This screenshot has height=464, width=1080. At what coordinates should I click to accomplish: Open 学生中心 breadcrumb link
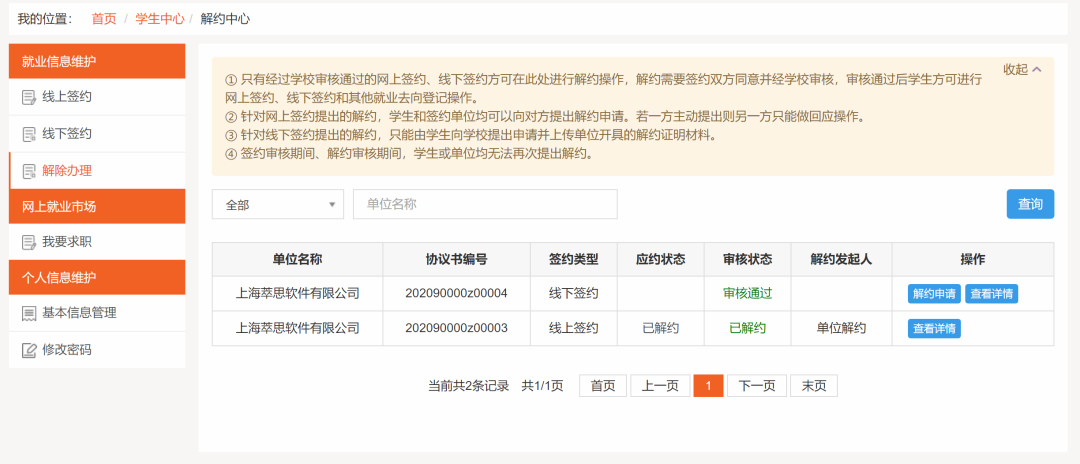160,19
